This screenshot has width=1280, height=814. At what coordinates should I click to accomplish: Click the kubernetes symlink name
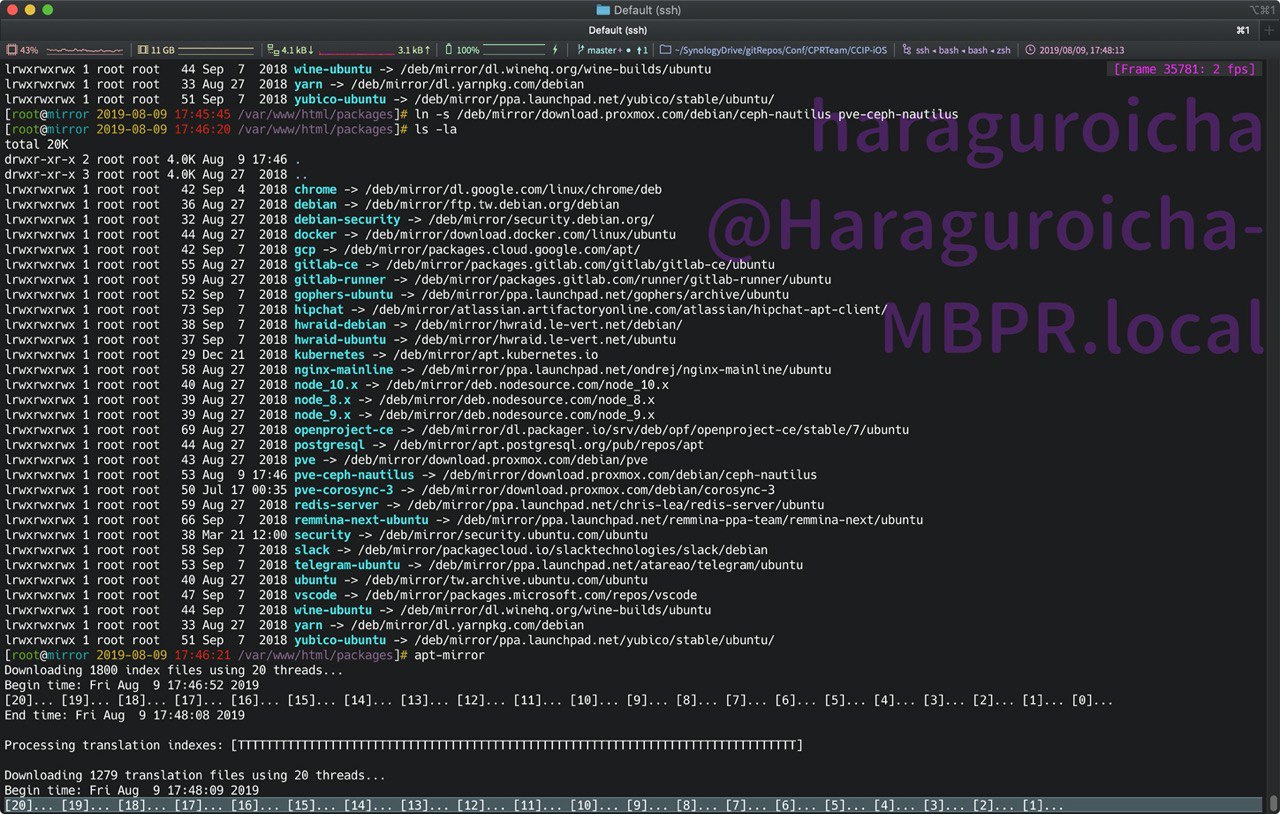coord(329,354)
